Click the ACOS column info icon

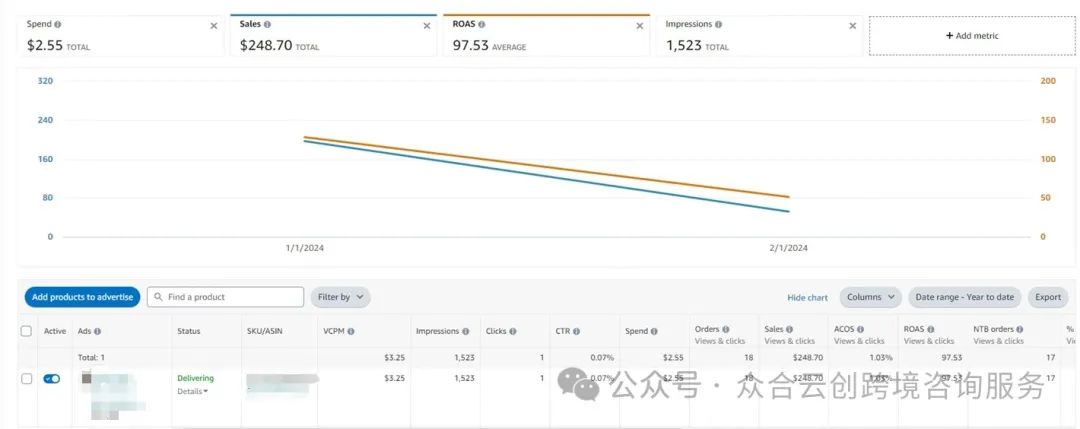pos(860,328)
